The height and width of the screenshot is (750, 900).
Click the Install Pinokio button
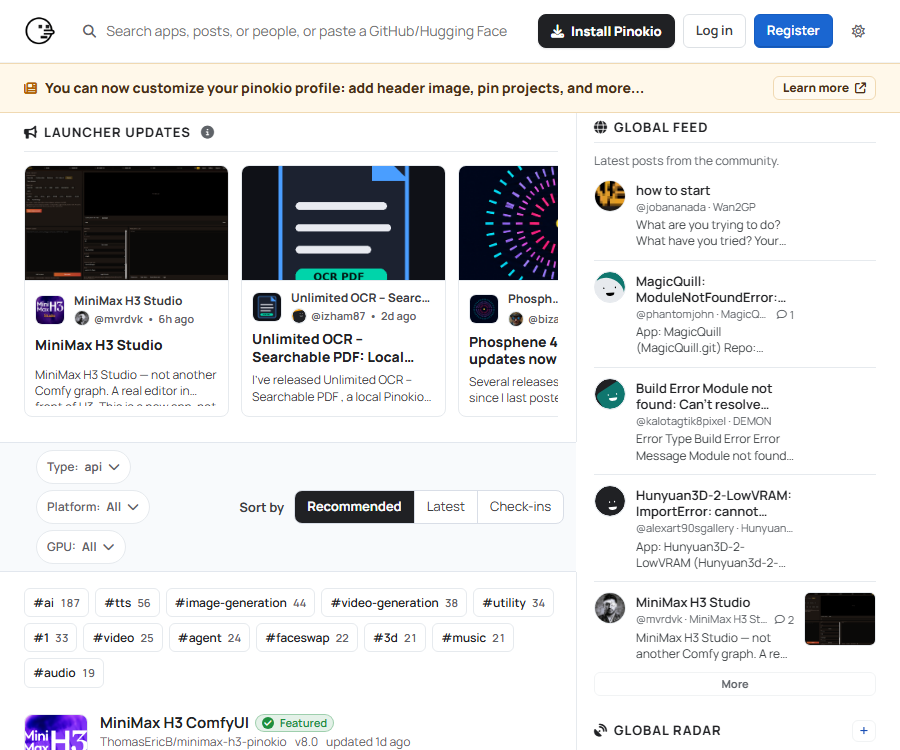coord(606,31)
